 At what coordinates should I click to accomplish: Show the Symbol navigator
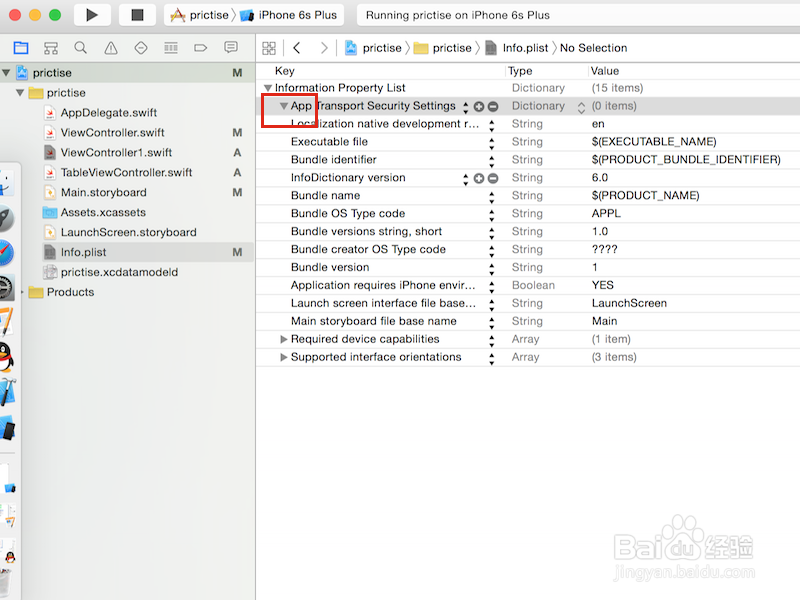tap(51, 48)
